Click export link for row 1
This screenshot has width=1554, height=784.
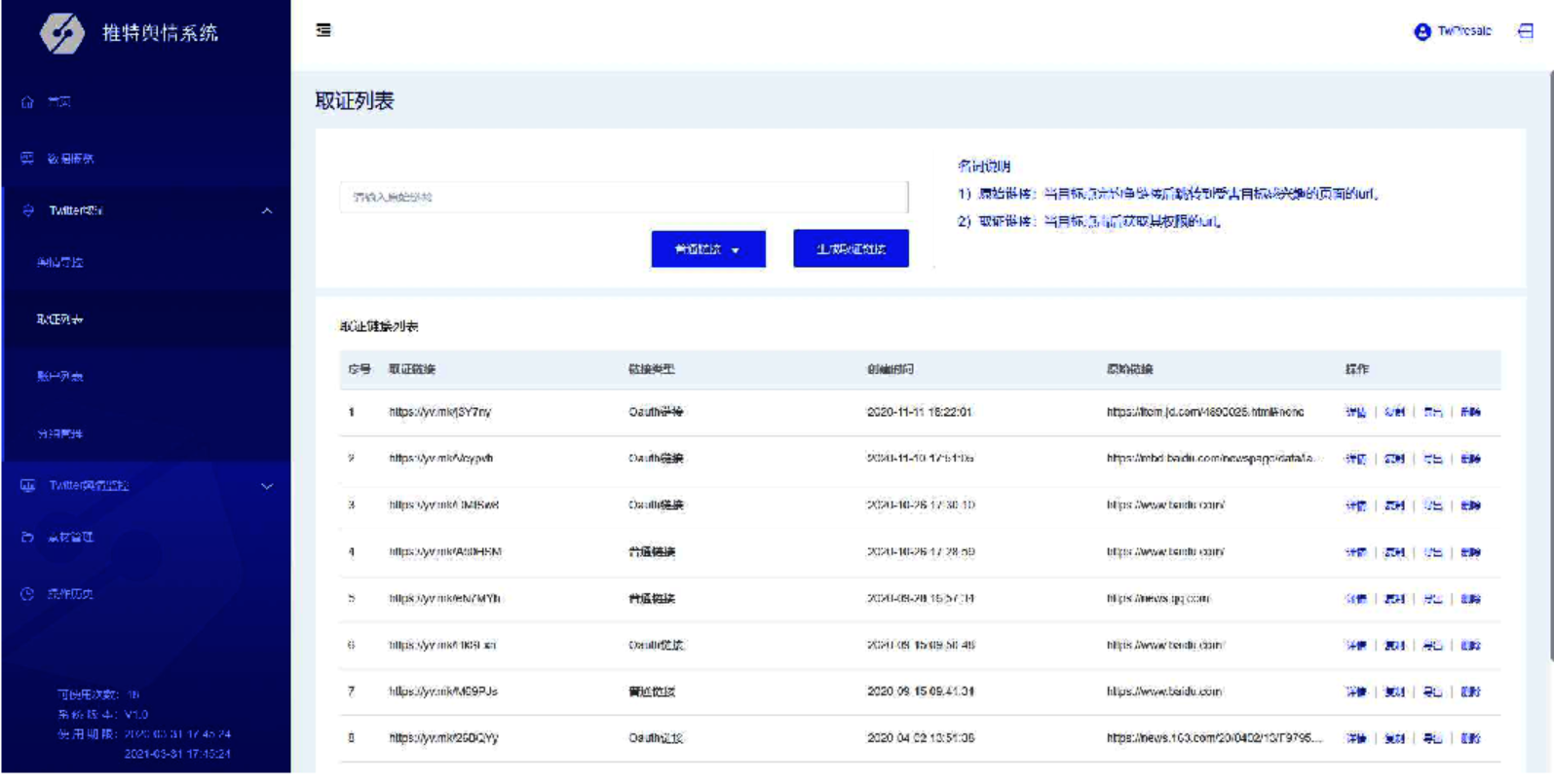click(x=1432, y=412)
